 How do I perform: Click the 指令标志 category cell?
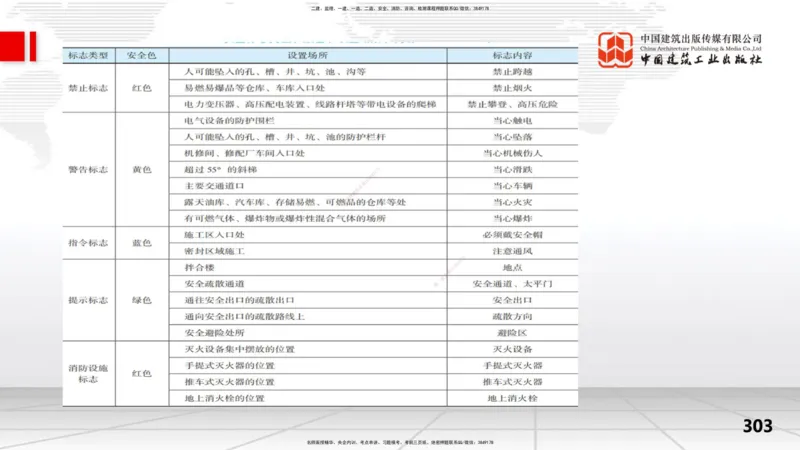(x=89, y=243)
